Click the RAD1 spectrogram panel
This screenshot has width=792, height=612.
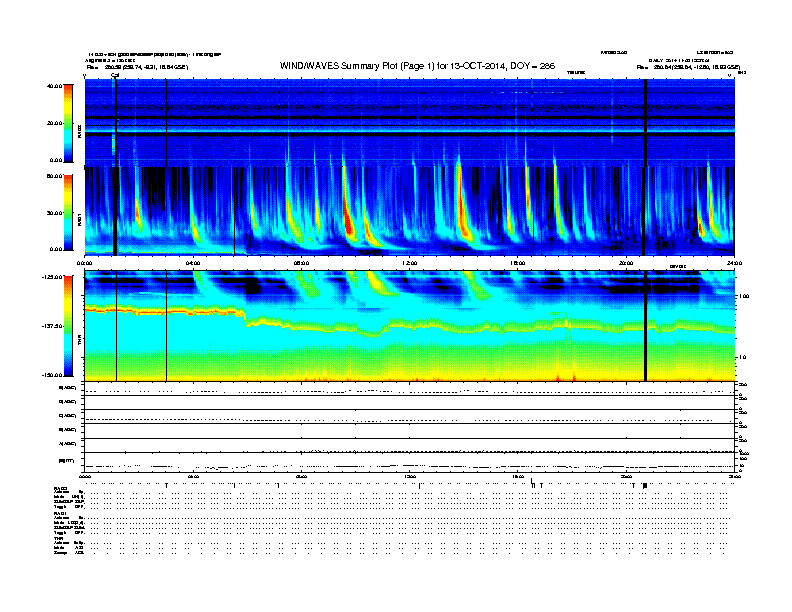click(410, 211)
